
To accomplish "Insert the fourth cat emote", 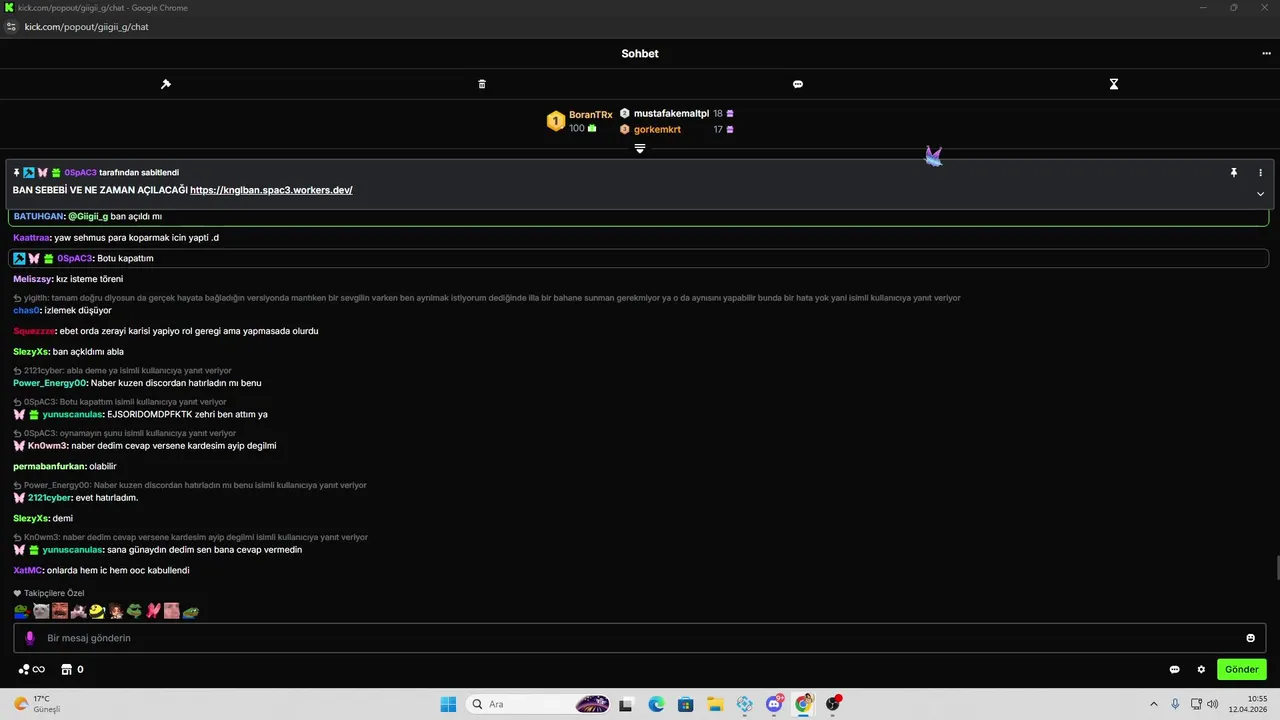I will (x=78, y=611).
